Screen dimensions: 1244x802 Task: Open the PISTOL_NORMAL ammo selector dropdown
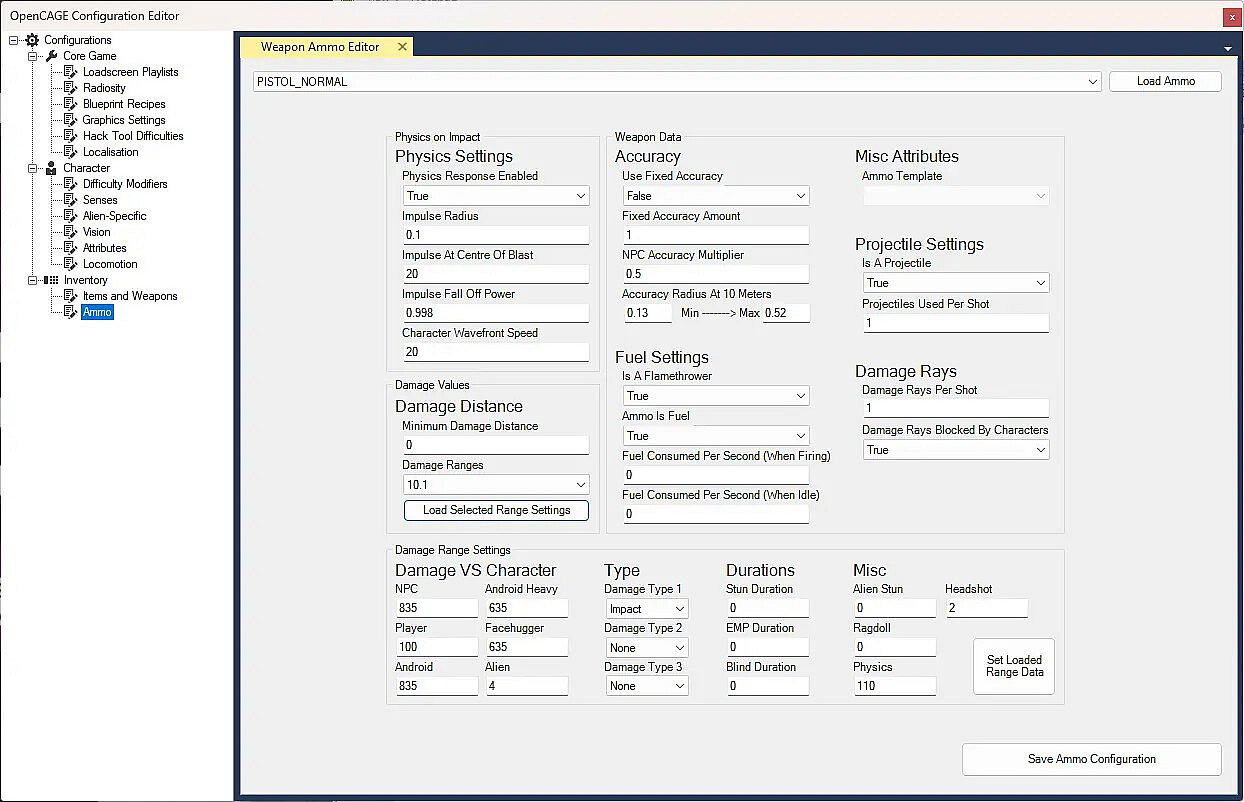[1093, 82]
